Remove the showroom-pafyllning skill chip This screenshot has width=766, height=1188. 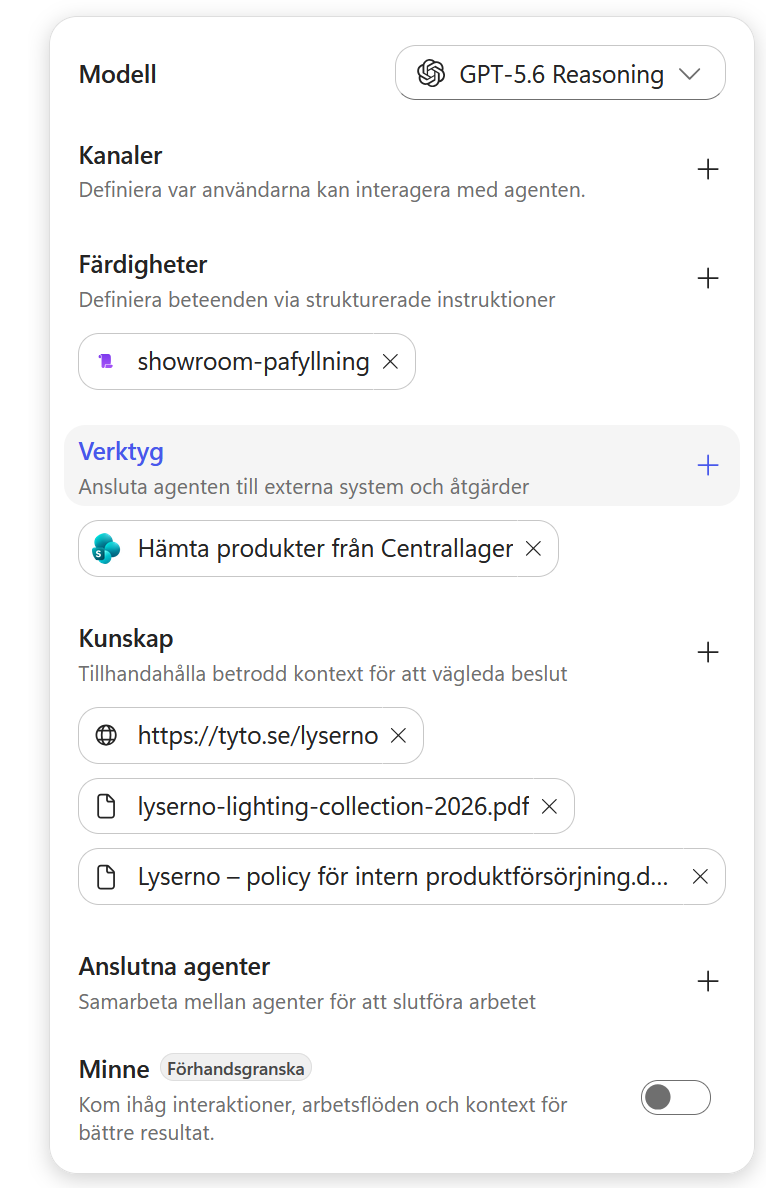390,361
